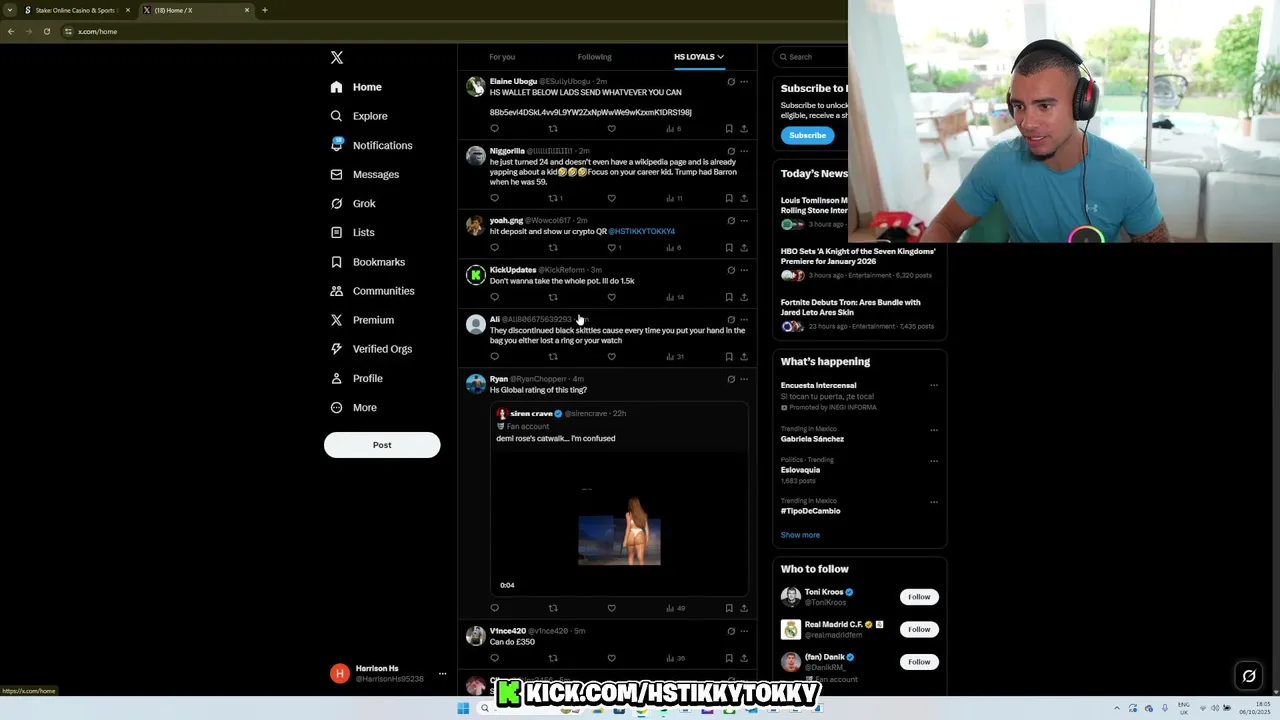Open the Windows Start menu

[x=463, y=708]
